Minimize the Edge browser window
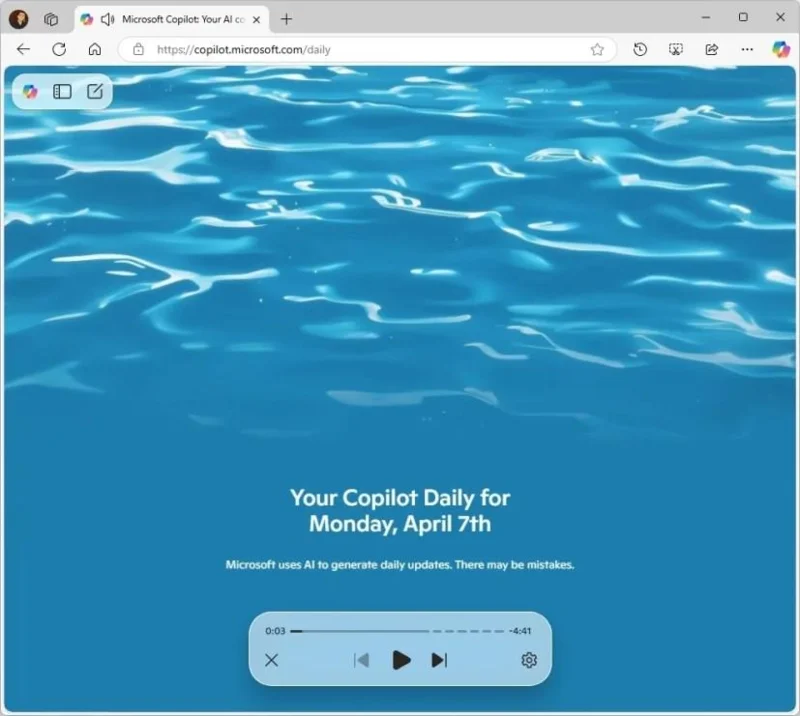 706,17
